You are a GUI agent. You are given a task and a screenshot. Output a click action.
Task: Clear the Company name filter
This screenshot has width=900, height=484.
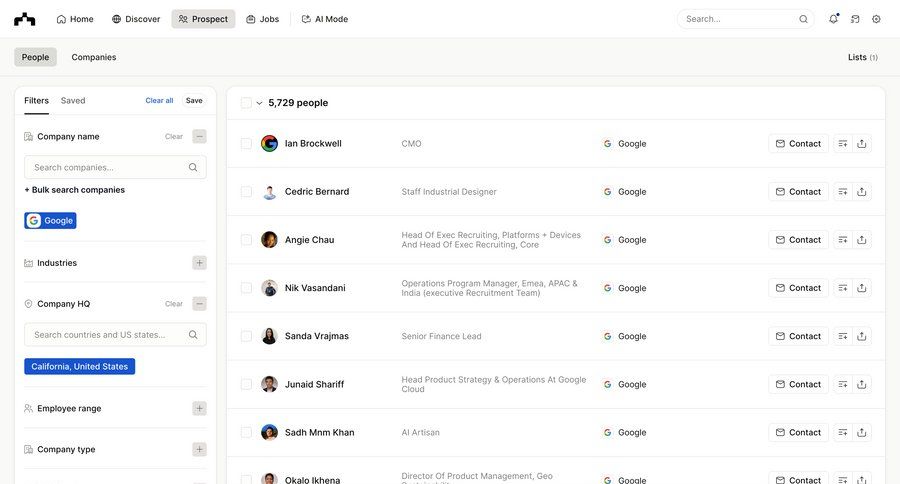click(174, 137)
